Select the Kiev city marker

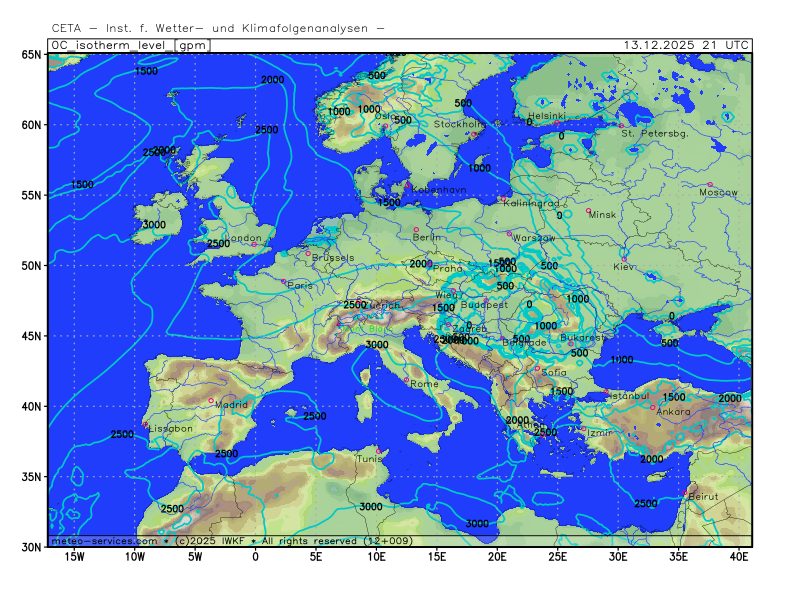(x=624, y=260)
